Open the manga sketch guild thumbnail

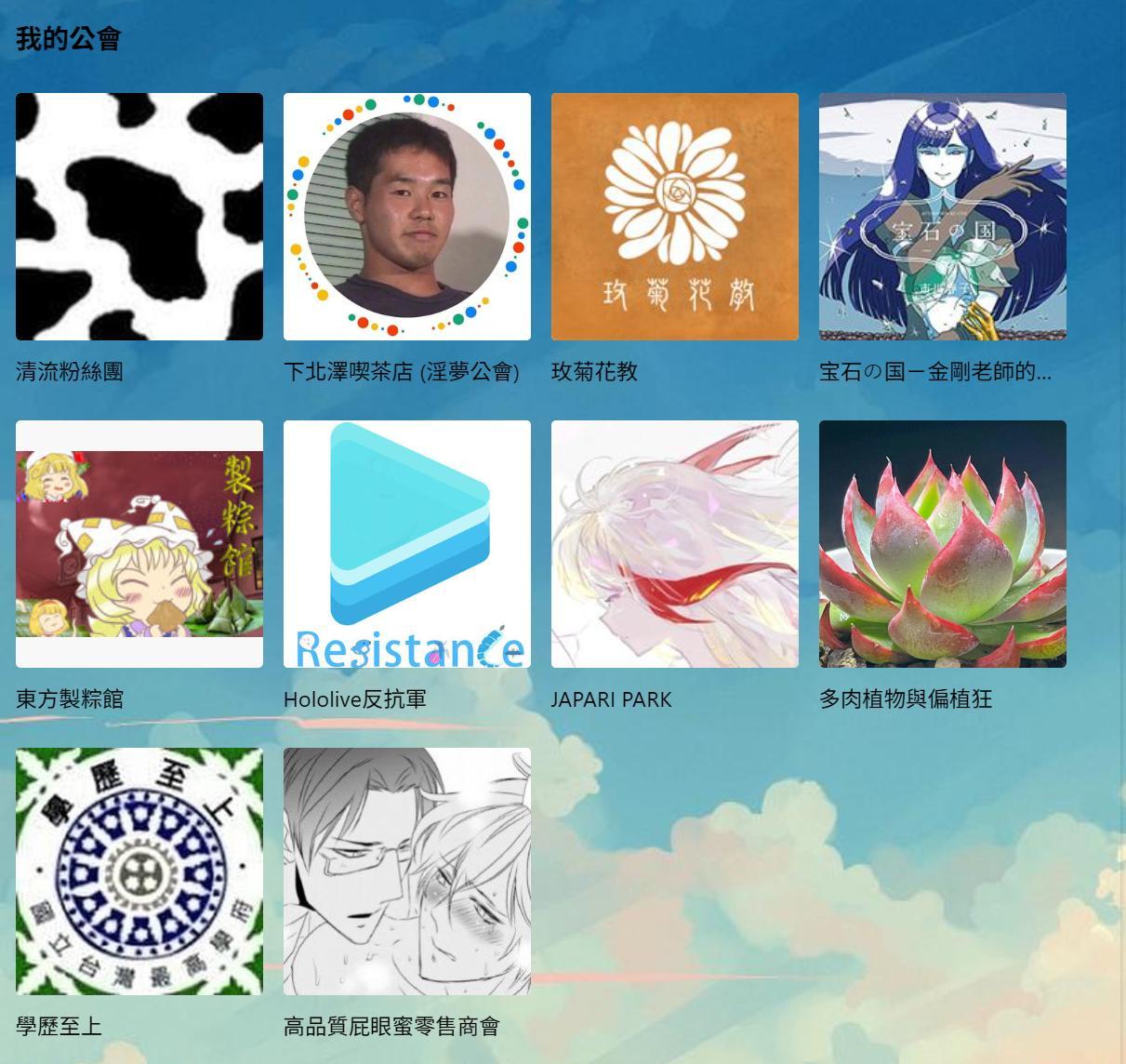(407, 871)
